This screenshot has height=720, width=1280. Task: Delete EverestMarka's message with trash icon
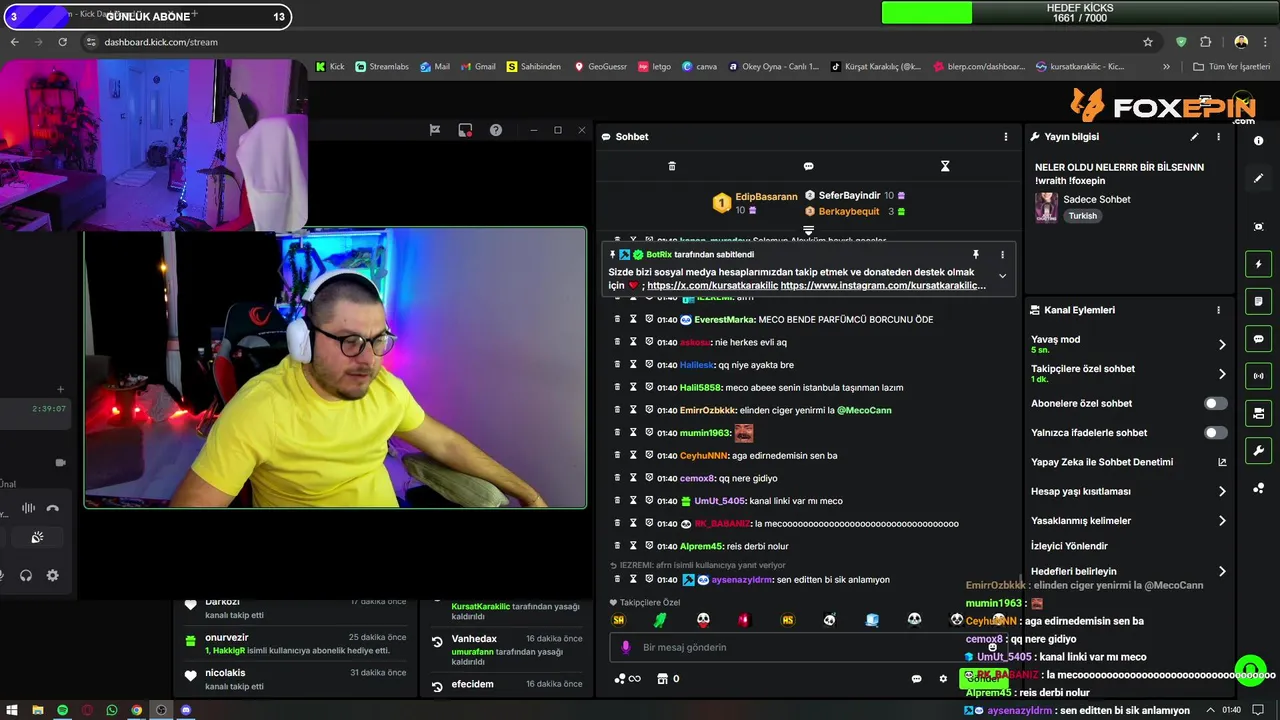(617, 319)
